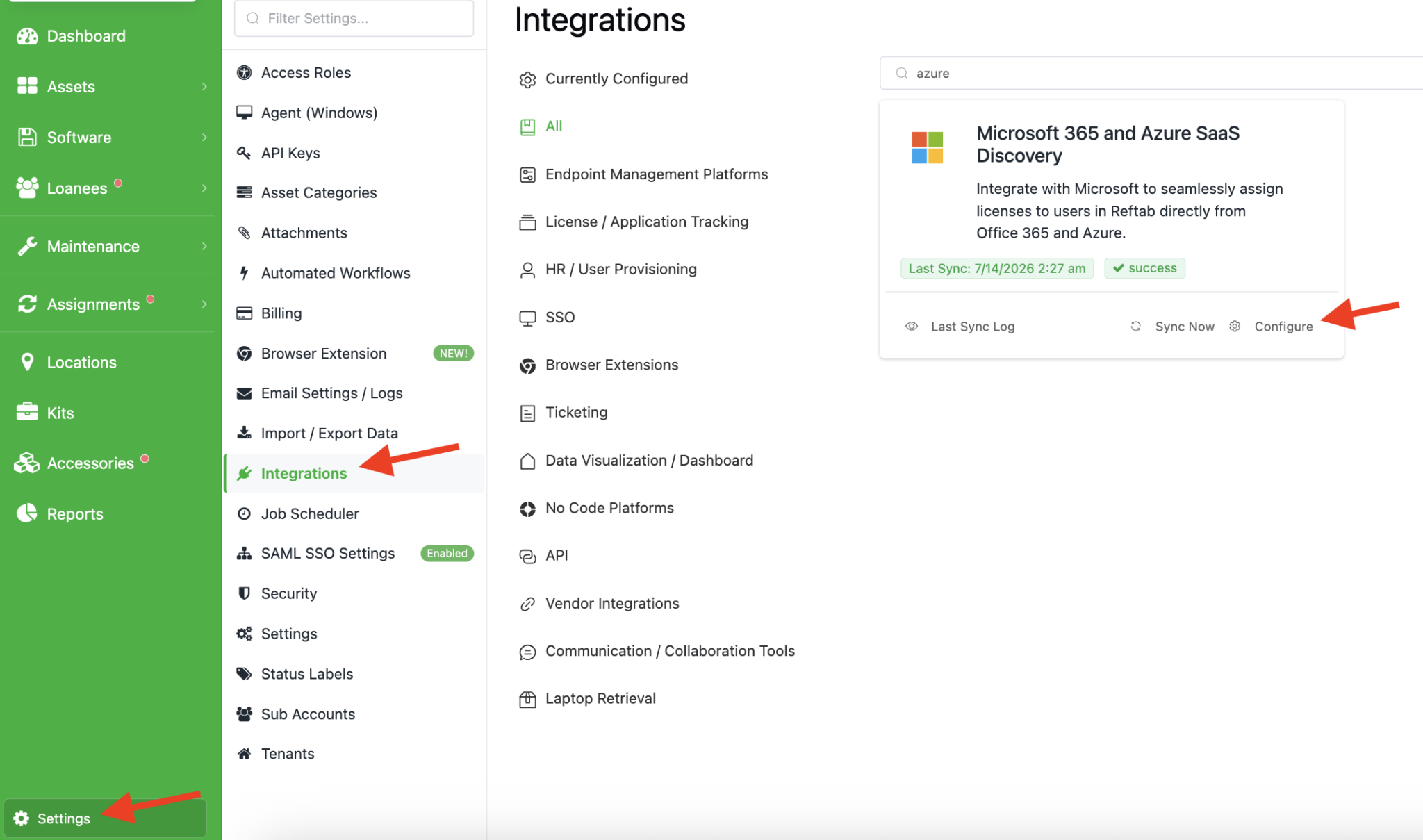This screenshot has height=840, width=1423.
Task: Click the Assignments refresh arrows icon
Action: click(x=27, y=304)
